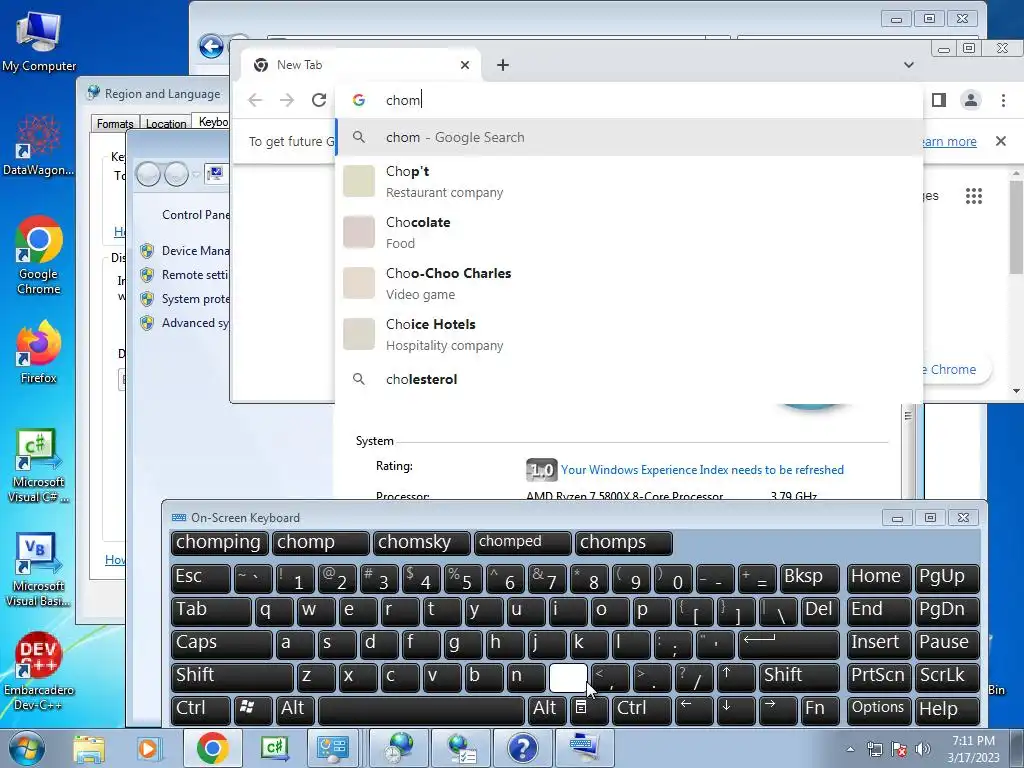This screenshot has height=768, width=1024.
Task: Choose the Chocolate food suggestion
Action: click(x=629, y=232)
